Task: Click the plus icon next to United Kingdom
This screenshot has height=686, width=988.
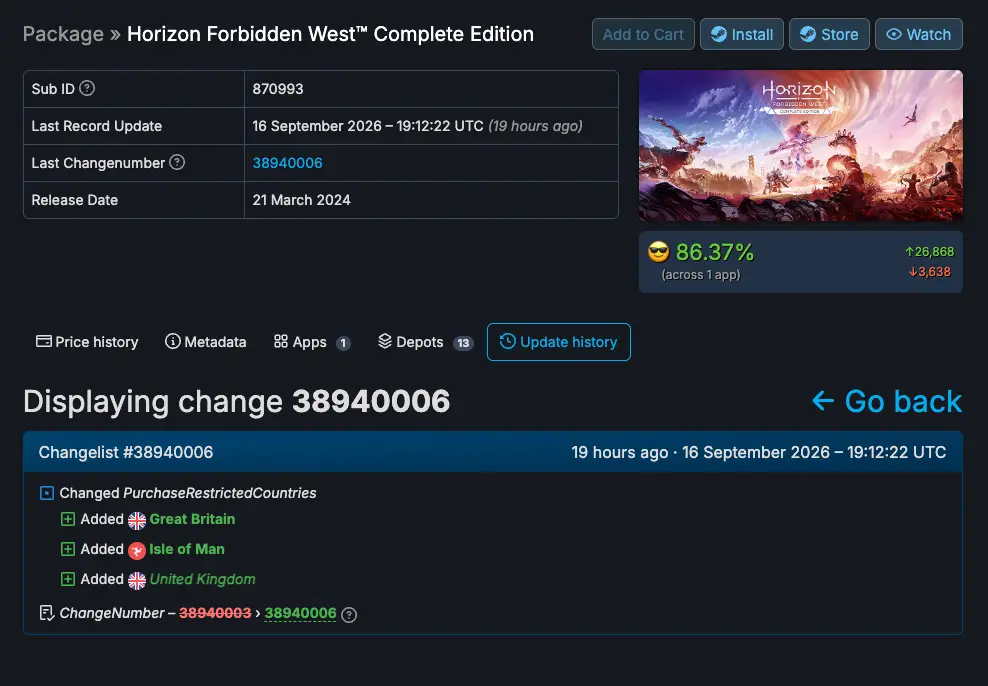Action: point(67,580)
